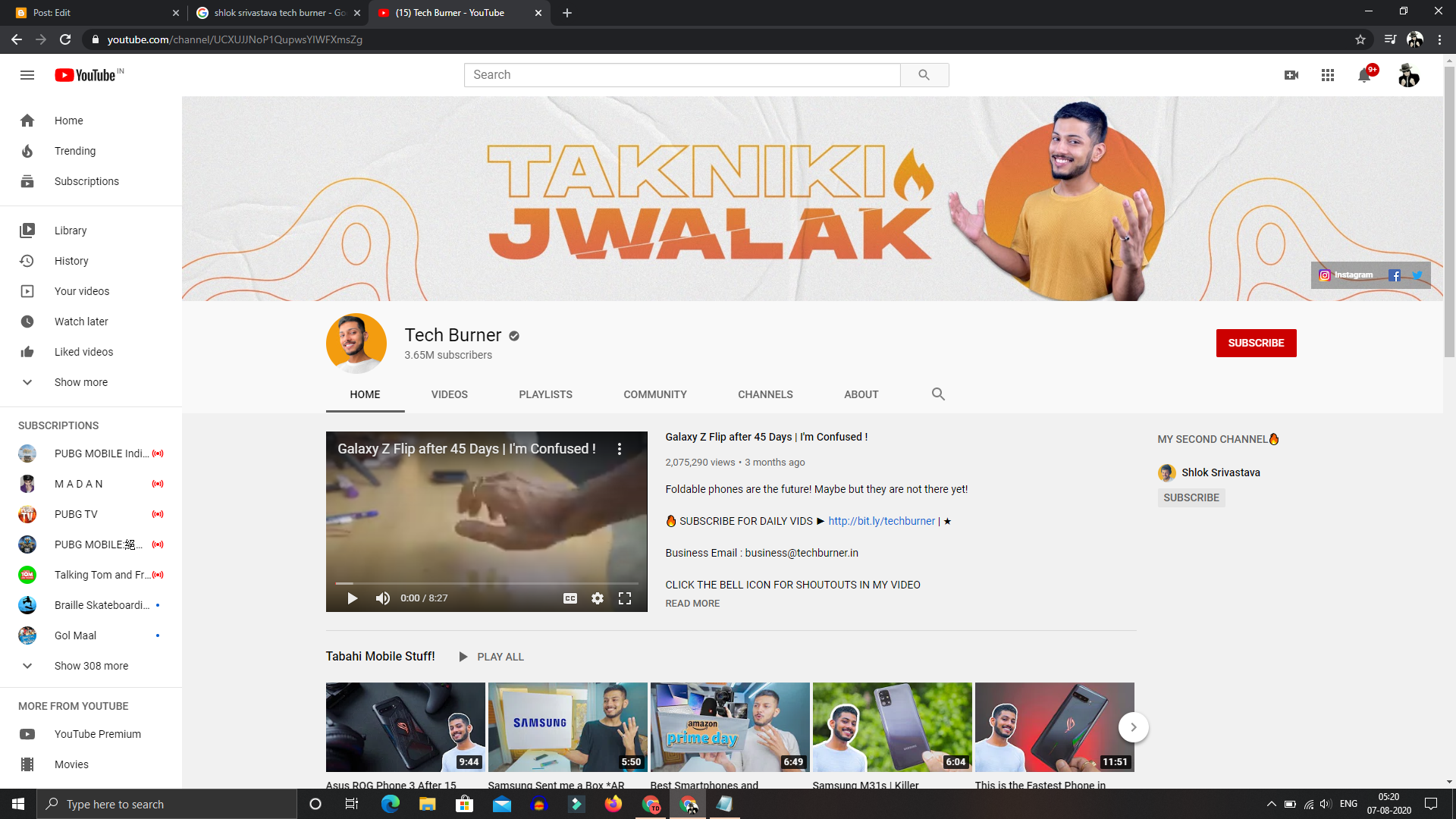Image resolution: width=1456 pixels, height=819 pixels.
Task: Expand Show 308 more subscriptions
Action: point(91,666)
